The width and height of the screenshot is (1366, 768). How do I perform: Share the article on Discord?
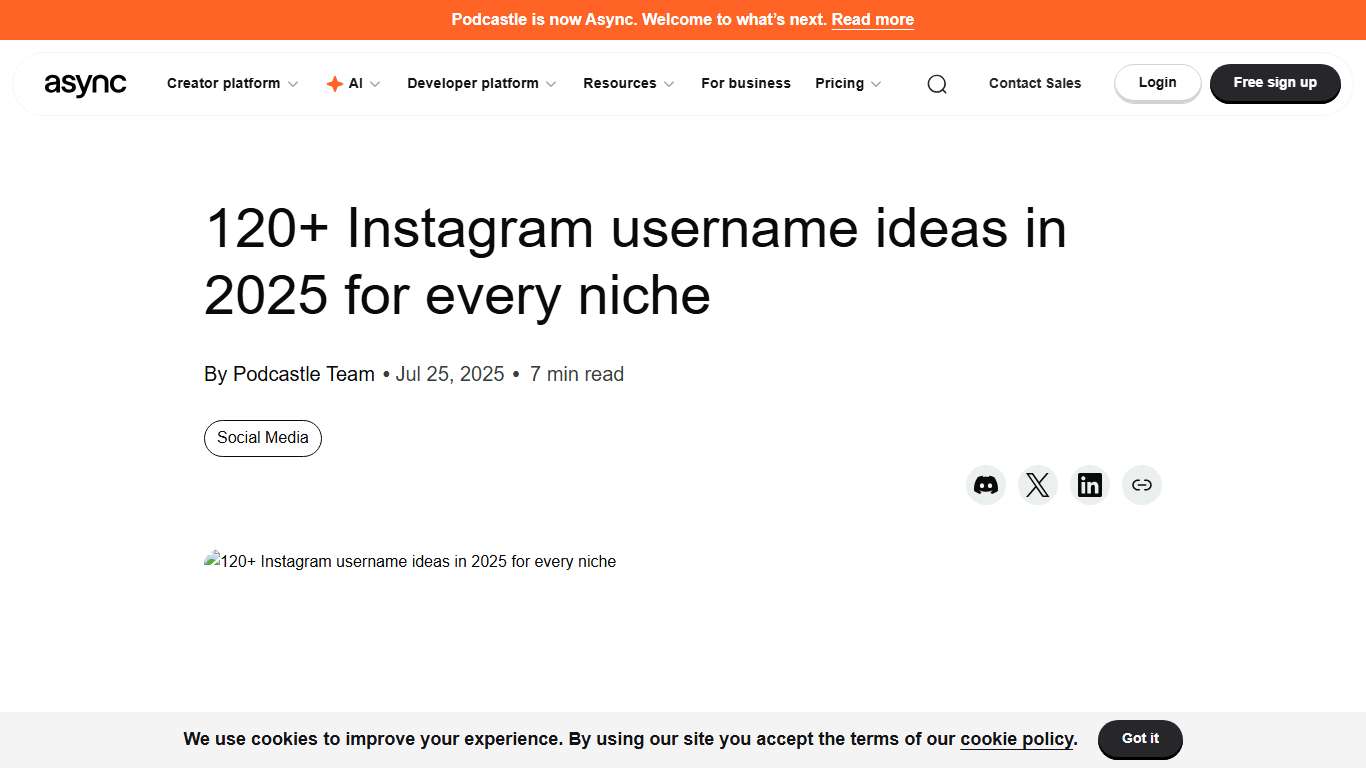click(x=986, y=484)
